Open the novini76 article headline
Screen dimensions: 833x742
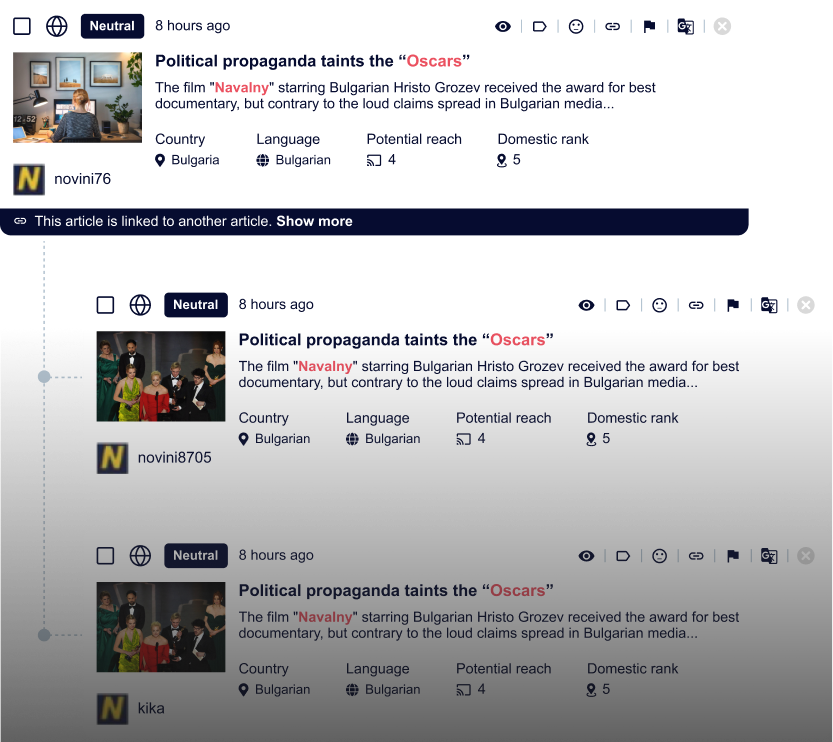(x=312, y=61)
